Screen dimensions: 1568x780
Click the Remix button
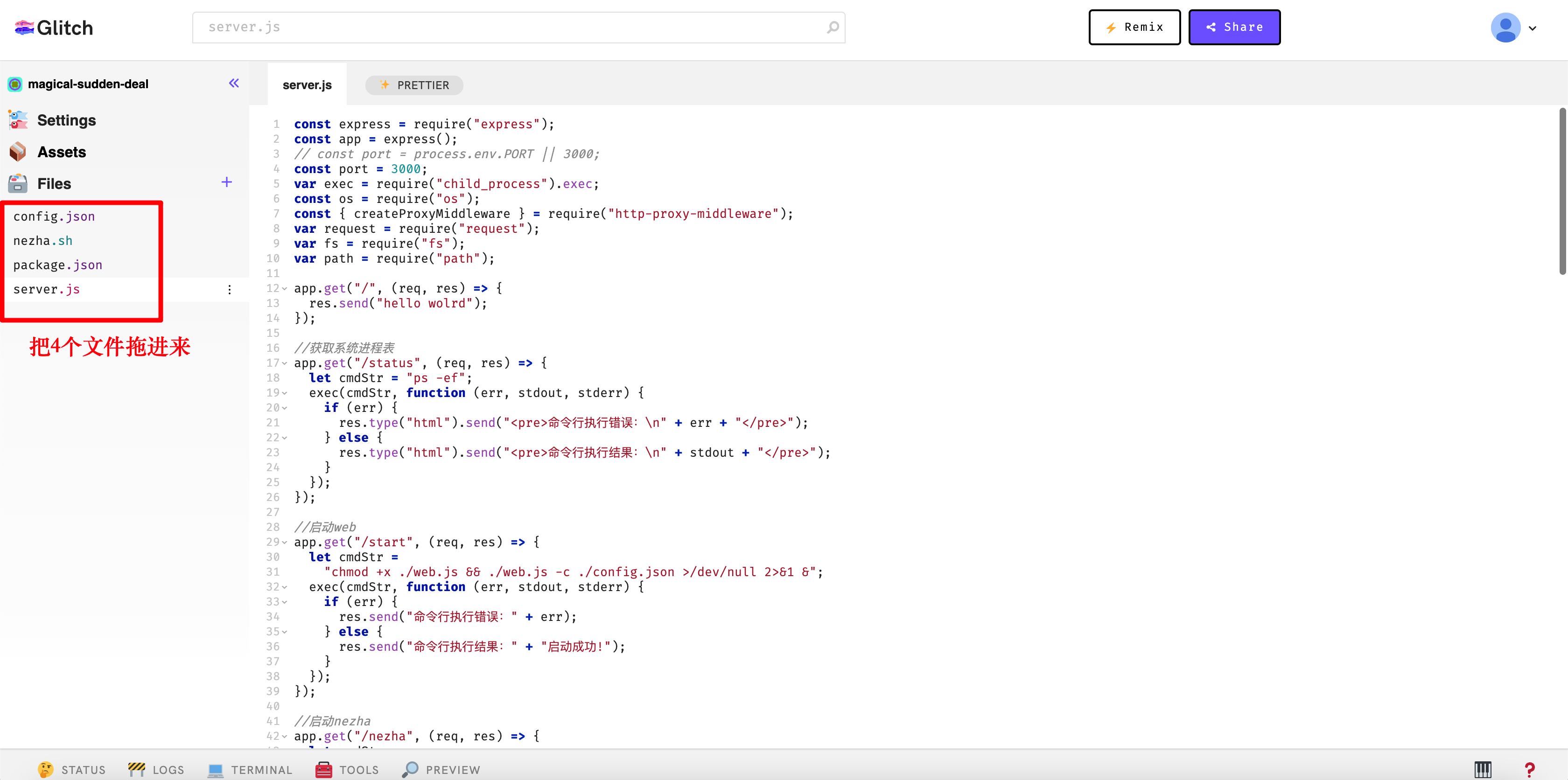pos(1134,28)
